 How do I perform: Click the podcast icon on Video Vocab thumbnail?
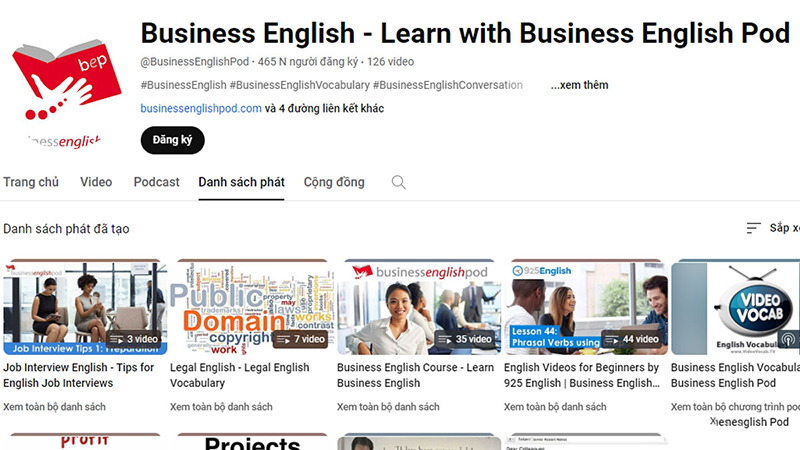(788, 339)
